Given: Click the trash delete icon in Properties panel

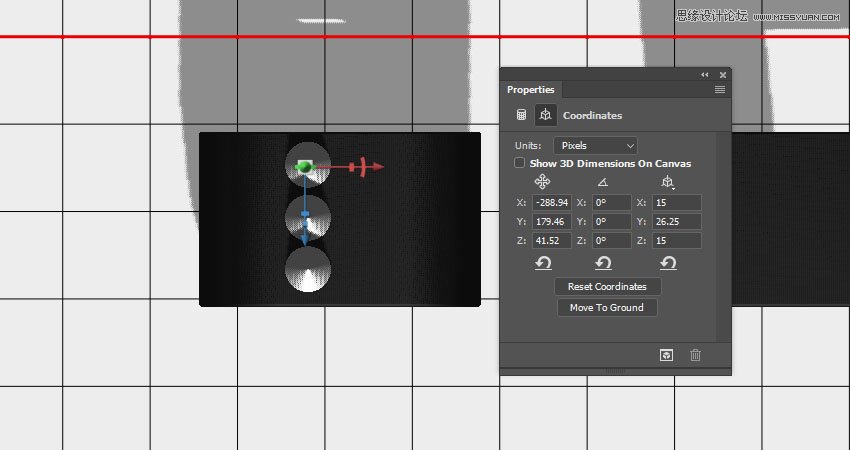Looking at the screenshot, I should point(696,355).
